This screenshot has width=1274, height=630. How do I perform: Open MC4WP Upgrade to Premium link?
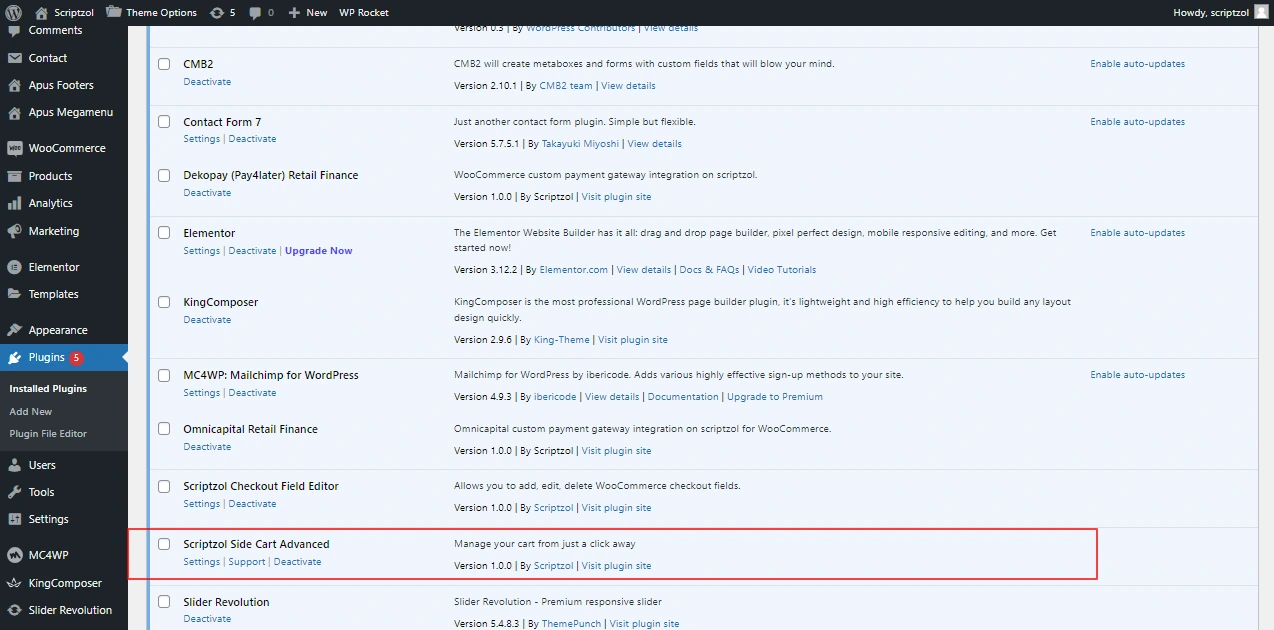point(775,397)
